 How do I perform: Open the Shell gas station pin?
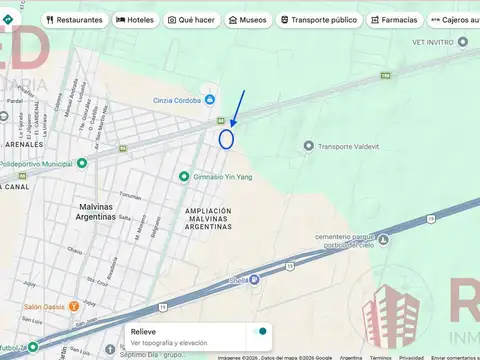click(x=254, y=280)
